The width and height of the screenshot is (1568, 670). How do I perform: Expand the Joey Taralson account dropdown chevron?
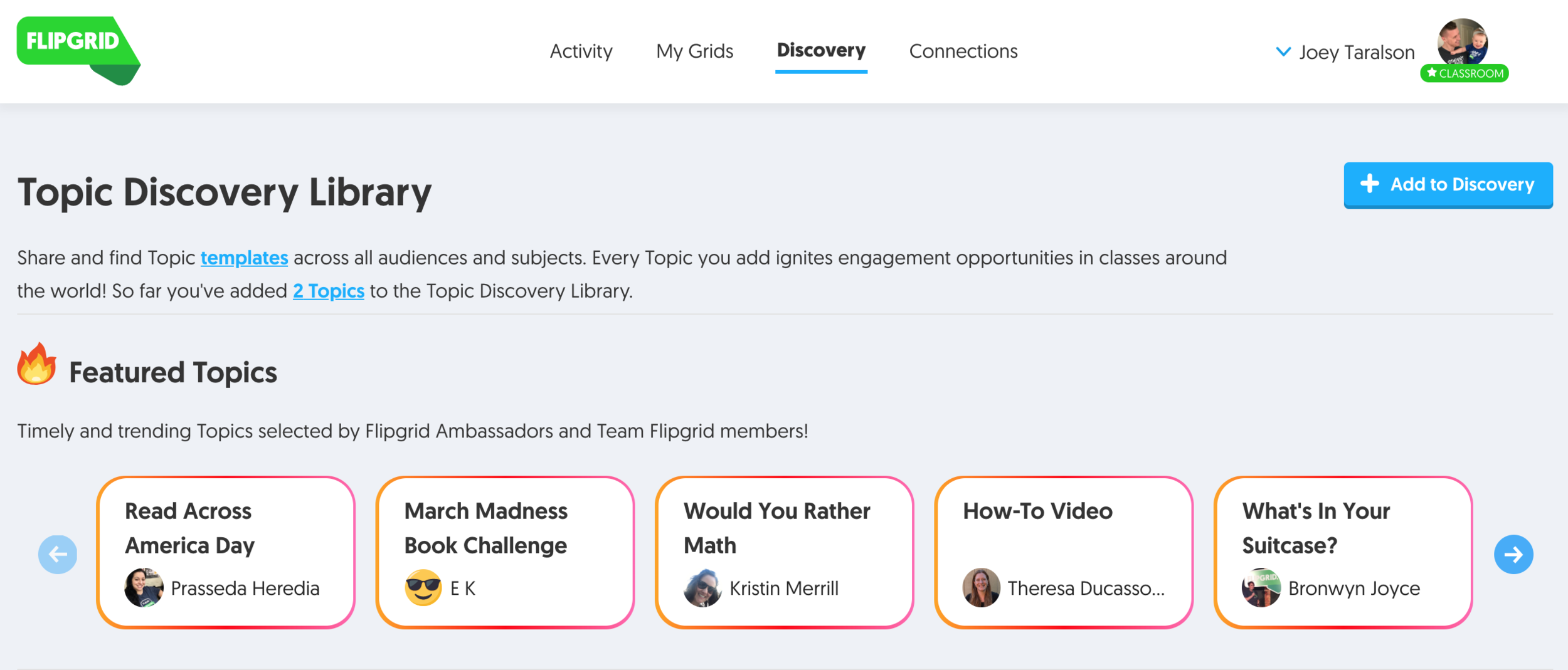tap(1283, 51)
